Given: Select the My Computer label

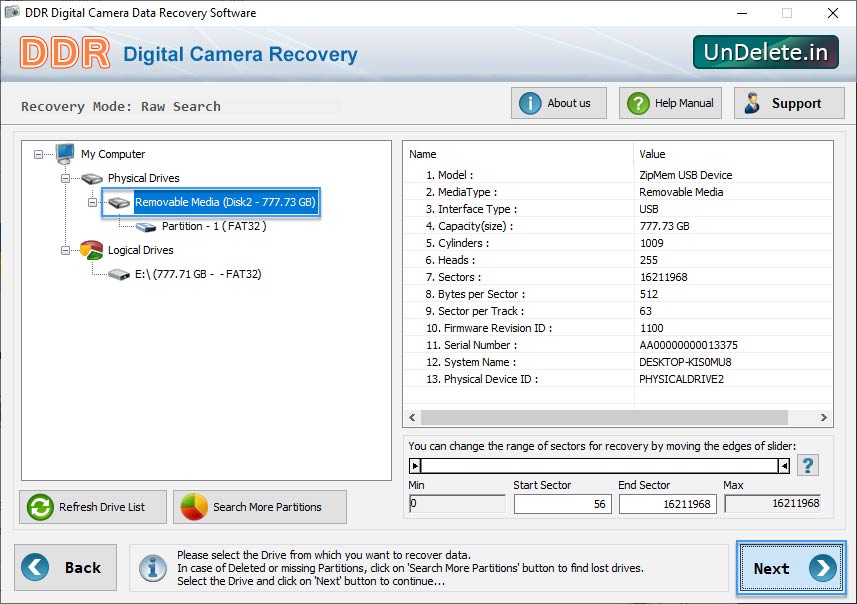Looking at the screenshot, I should click(x=113, y=154).
